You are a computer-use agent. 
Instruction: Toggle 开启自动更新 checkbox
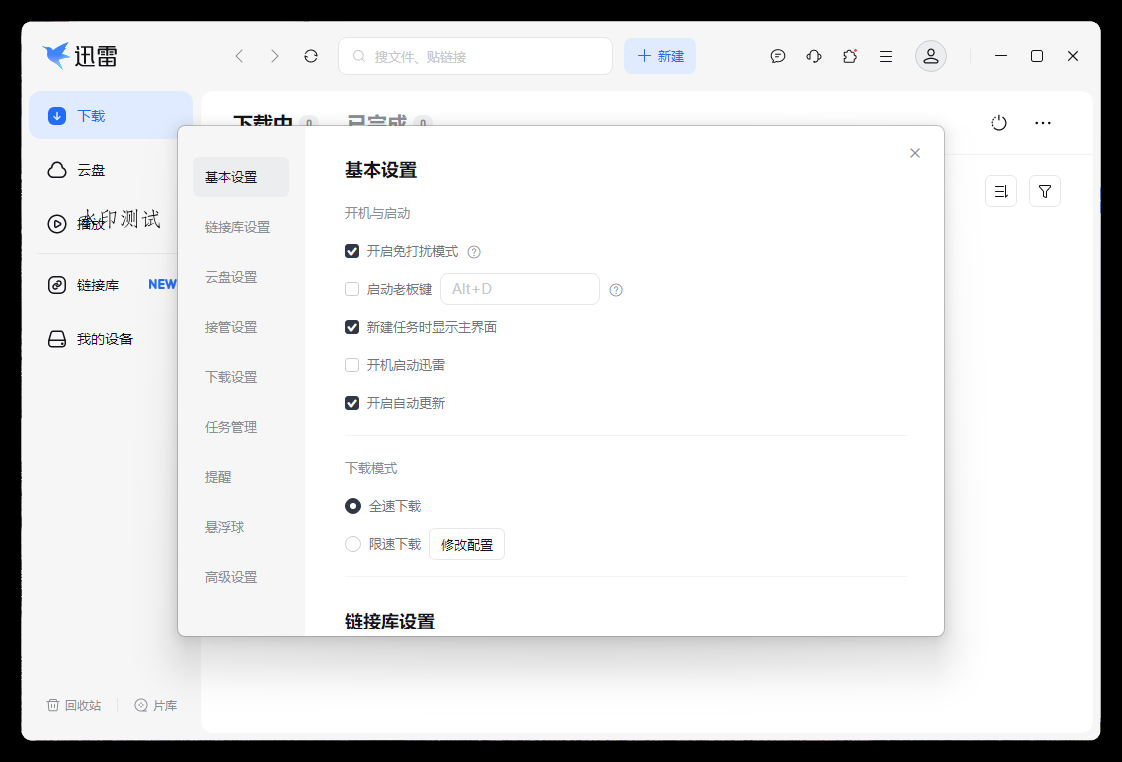pyautogui.click(x=352, y=403)
